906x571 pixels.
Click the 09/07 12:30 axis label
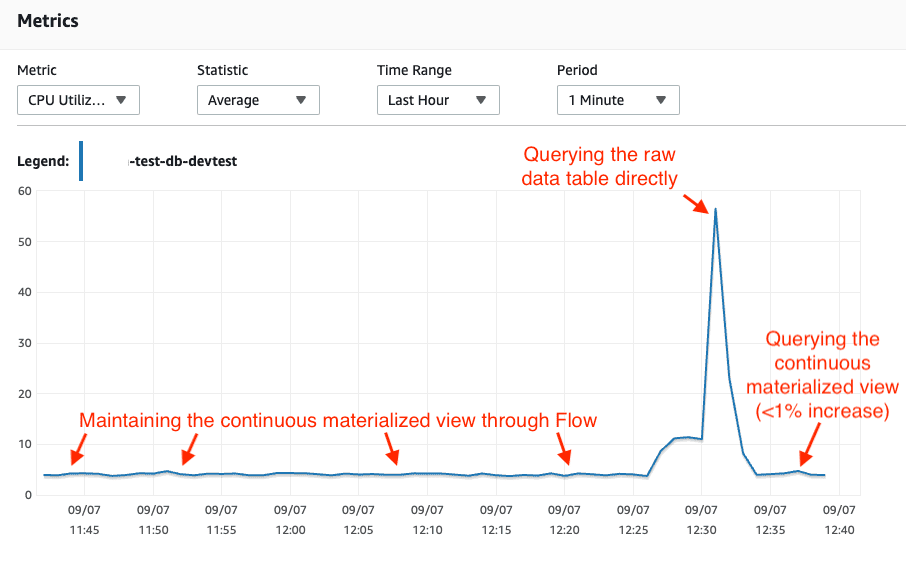[701, 520]
